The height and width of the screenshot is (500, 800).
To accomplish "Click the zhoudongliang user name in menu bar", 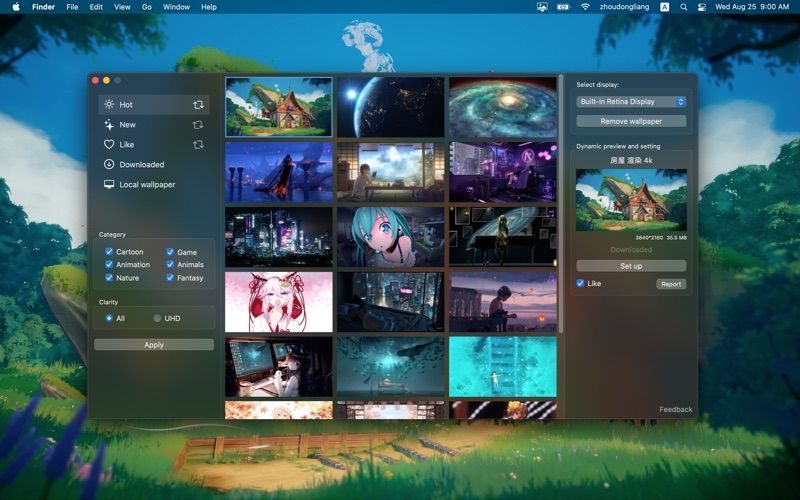I will coord(624,7).
